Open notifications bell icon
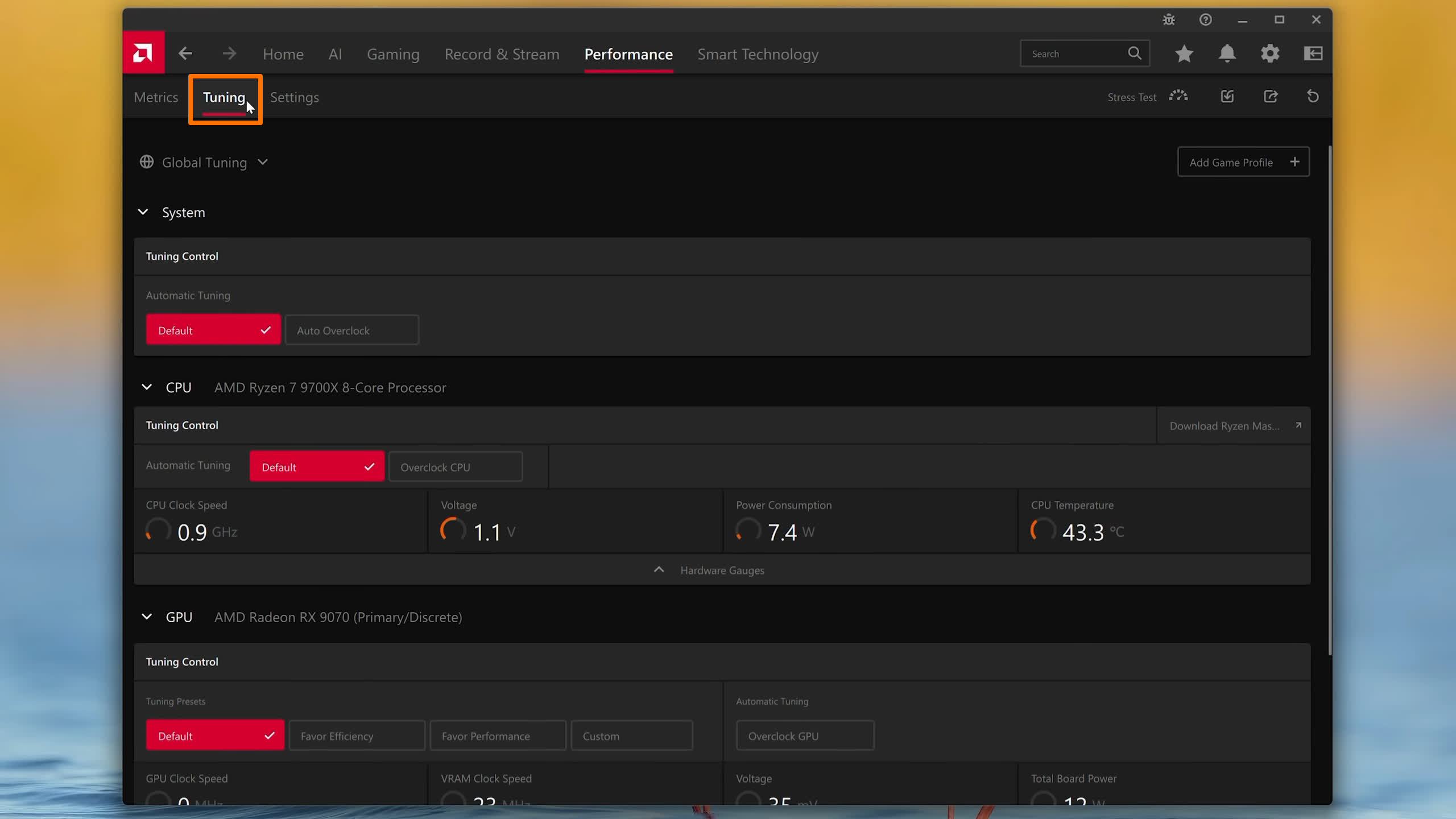This screenshot has width=1456, height=819. tap(1227, 53)
